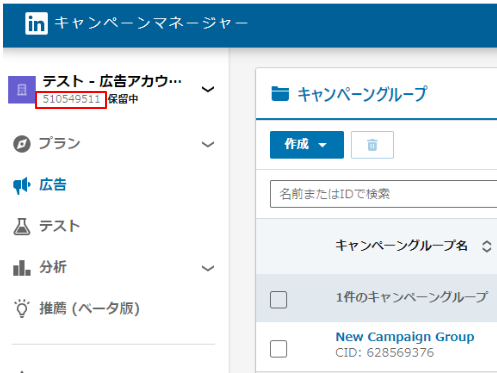497x373 pixels.
Task: Expand the プラン menu chevron
Action: (x=208, y=144)
